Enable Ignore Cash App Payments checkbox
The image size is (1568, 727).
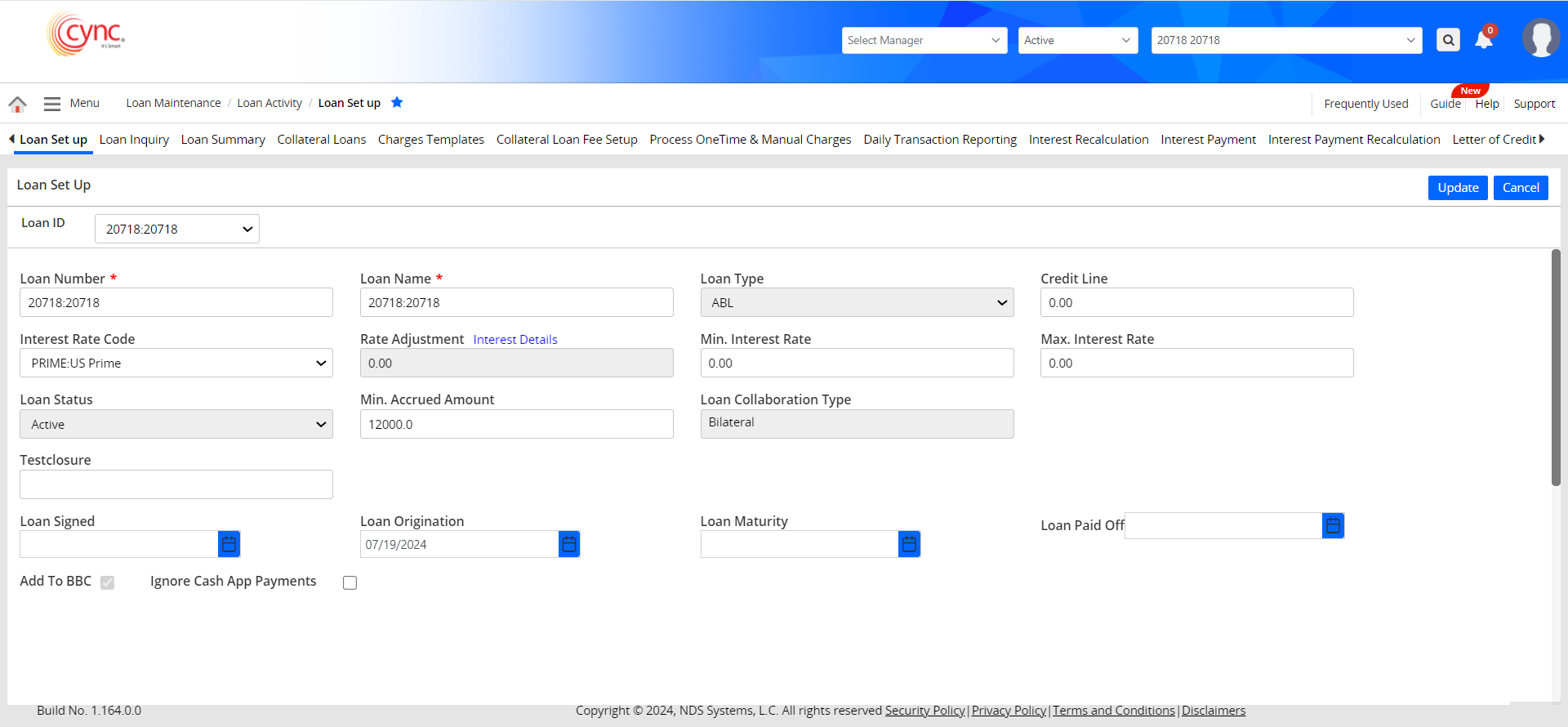click(350, 582)
